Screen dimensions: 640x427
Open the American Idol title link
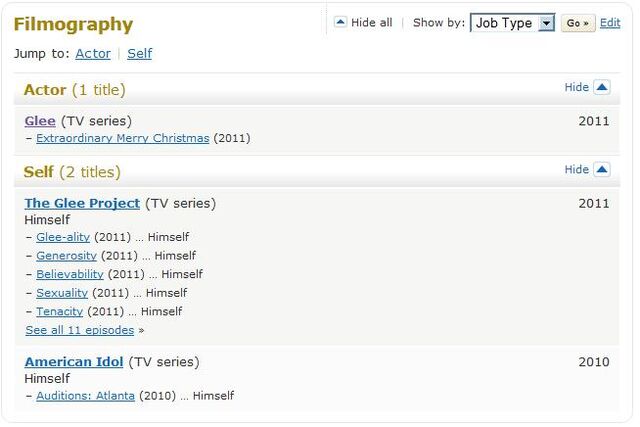74,362
